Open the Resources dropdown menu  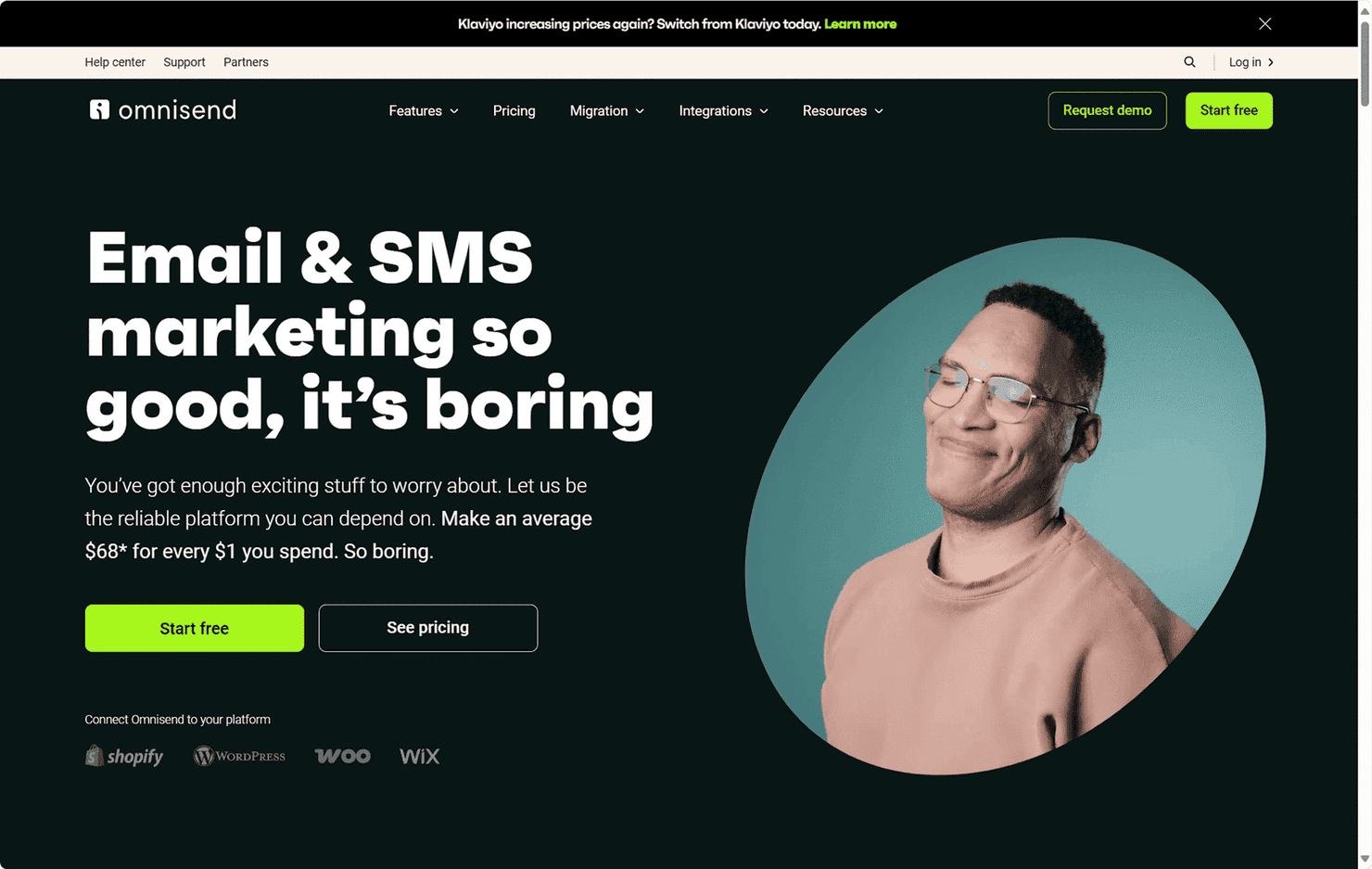pyautogui.click(x=843, y=110)
